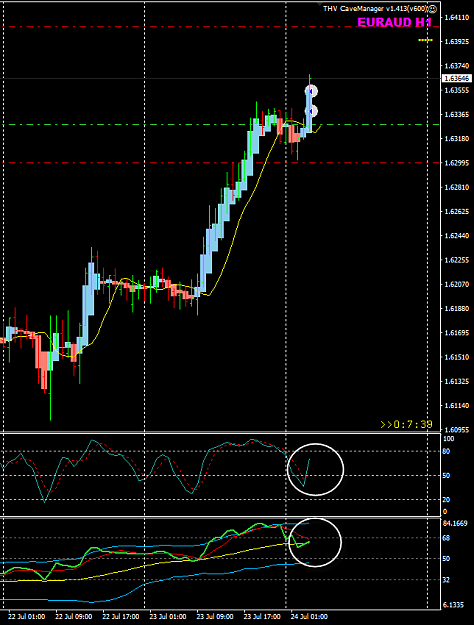Click the 50 level on stochastic scale

coord(446,476)
